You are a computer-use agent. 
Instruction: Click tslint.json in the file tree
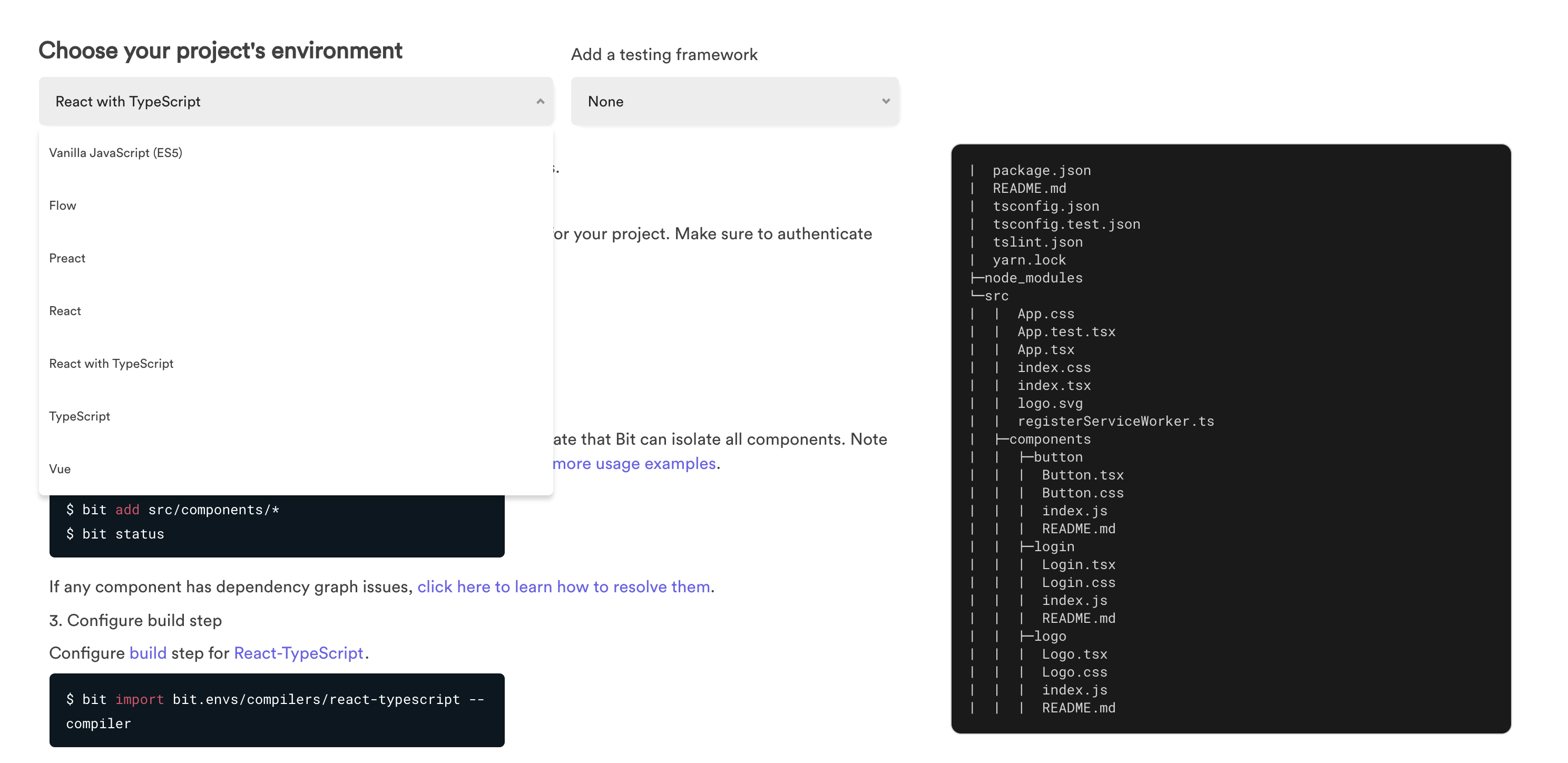pos(1037,242)
